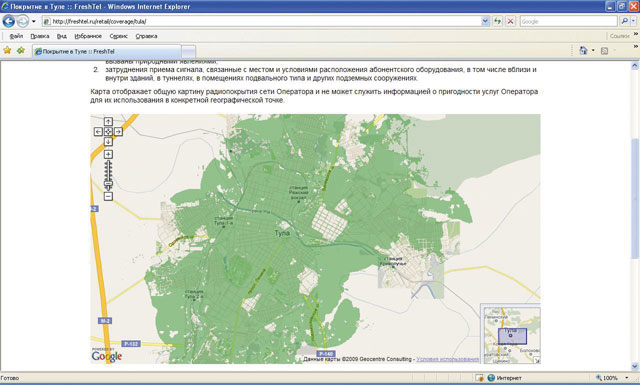This screenshot has height=385, width=640.
Task: Stop loading with the red X icon
Action: [x=510, y=21]
